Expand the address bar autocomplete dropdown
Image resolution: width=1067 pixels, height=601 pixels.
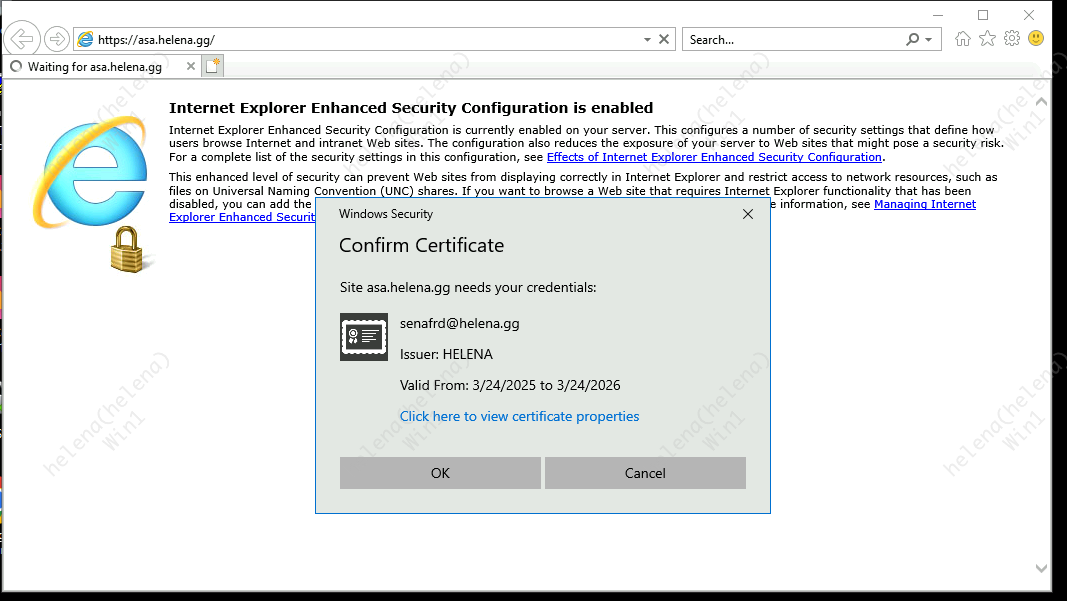(647, 40)
